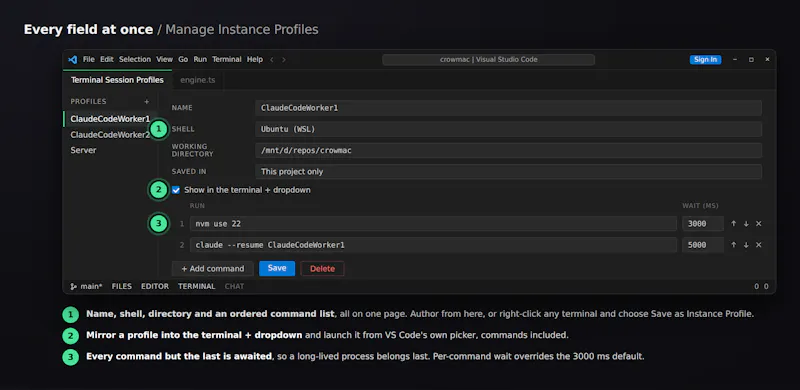The width and height of the screenshot is (800, 390).
Task: Open the Saved In dropdown 'This project only'
Action: 508,172
